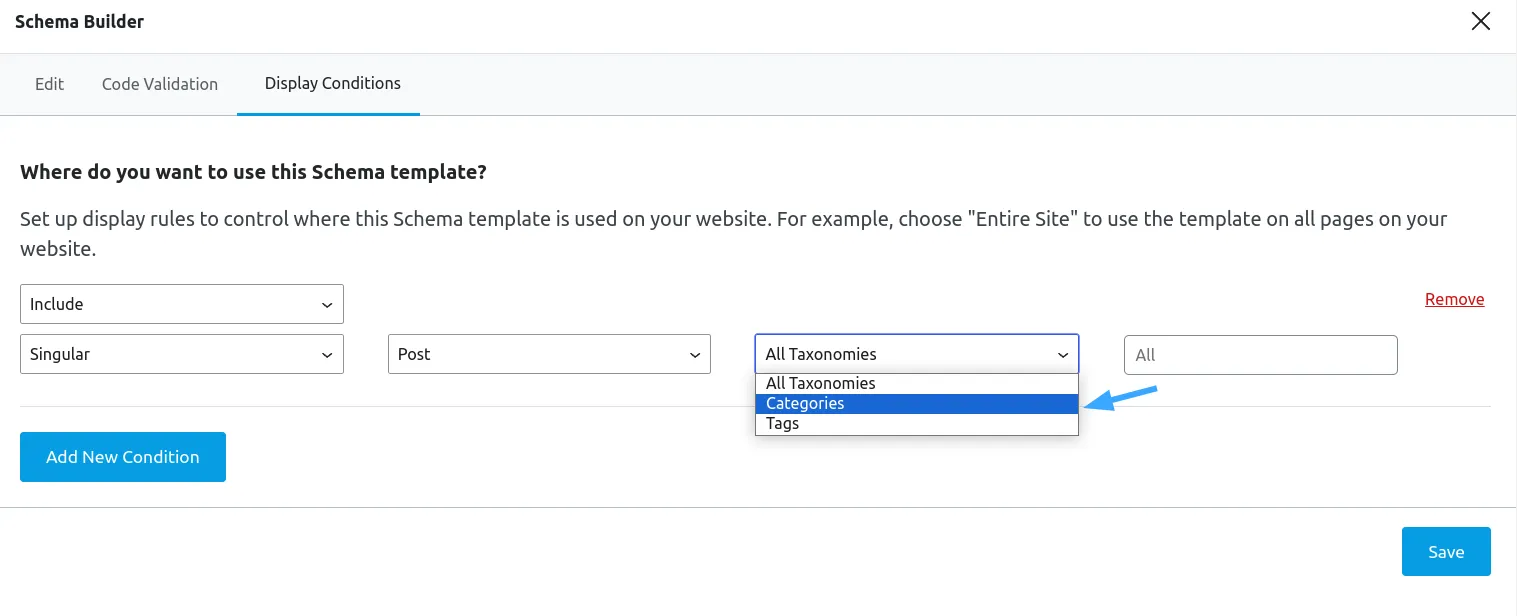This screenshot has height=616, width=1517.
Task: Click the chevron on the Singular select
Action: click(x=327, y=355)
